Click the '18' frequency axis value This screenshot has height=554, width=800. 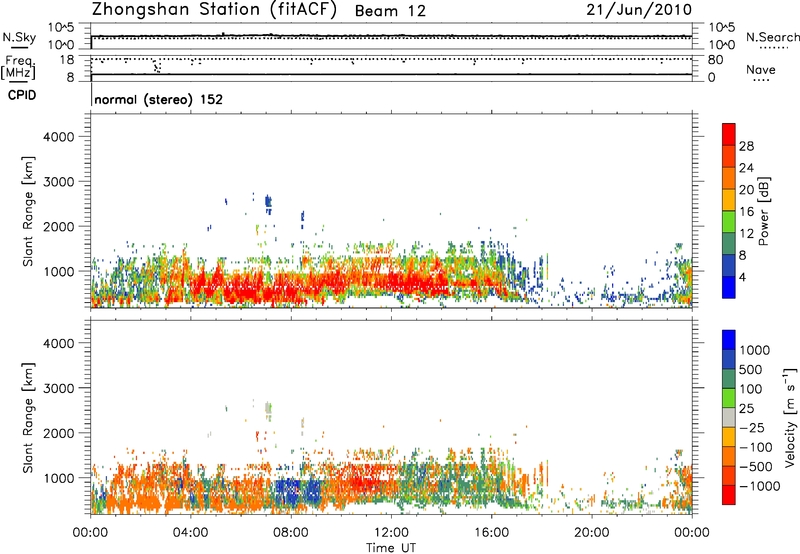point(67,60)
